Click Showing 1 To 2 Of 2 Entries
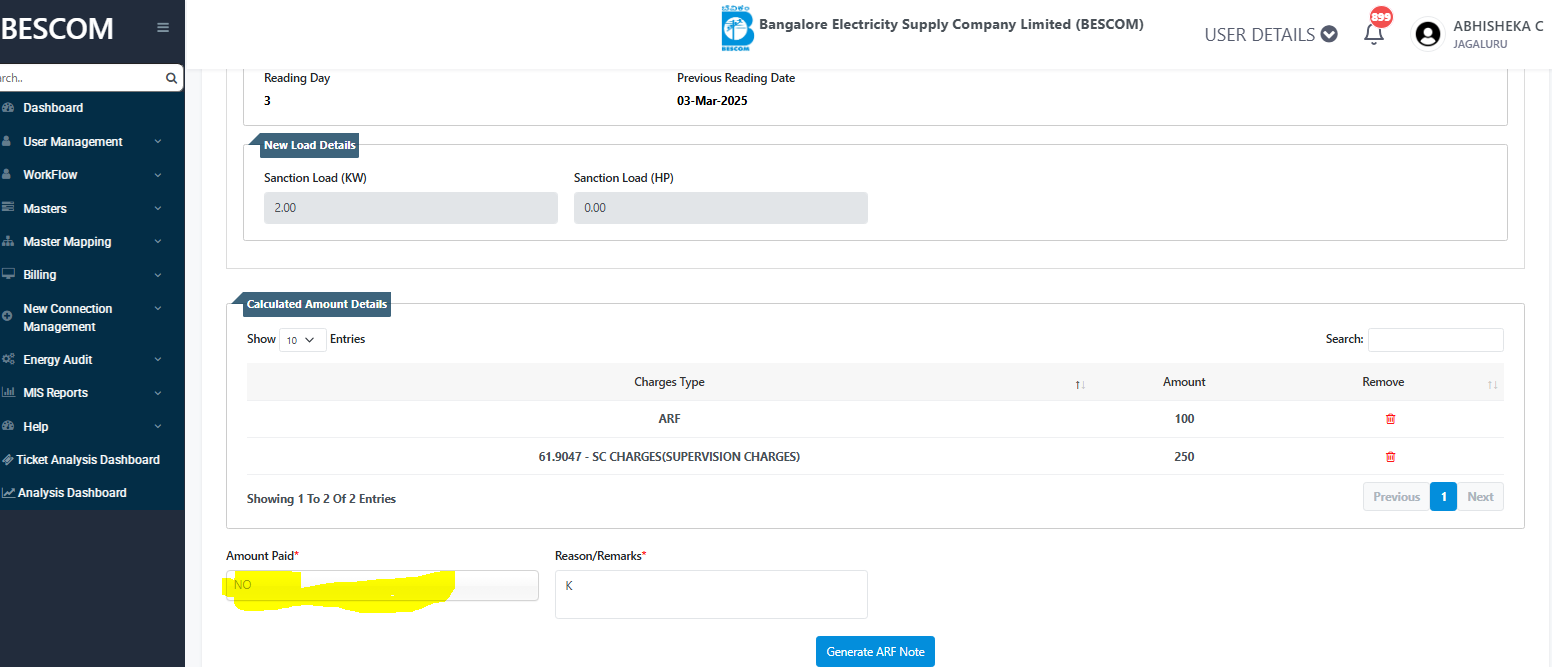 click(321, 498)
